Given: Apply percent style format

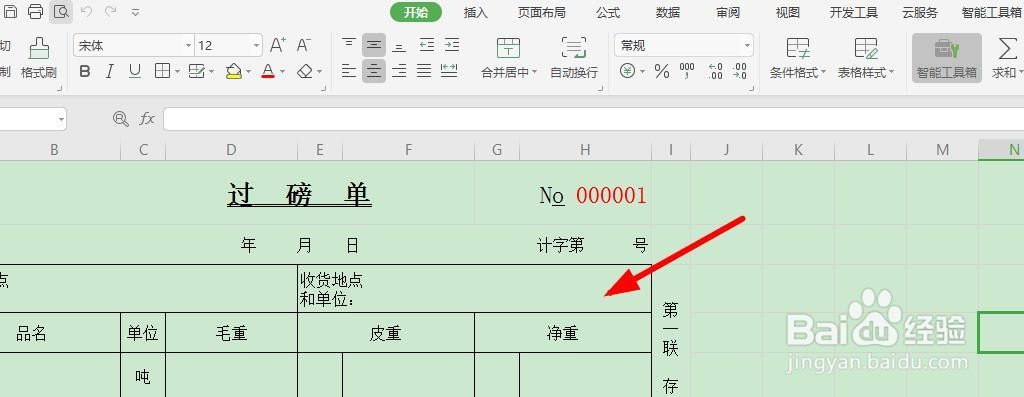Looking at the screenshot, I should (662, 71).
